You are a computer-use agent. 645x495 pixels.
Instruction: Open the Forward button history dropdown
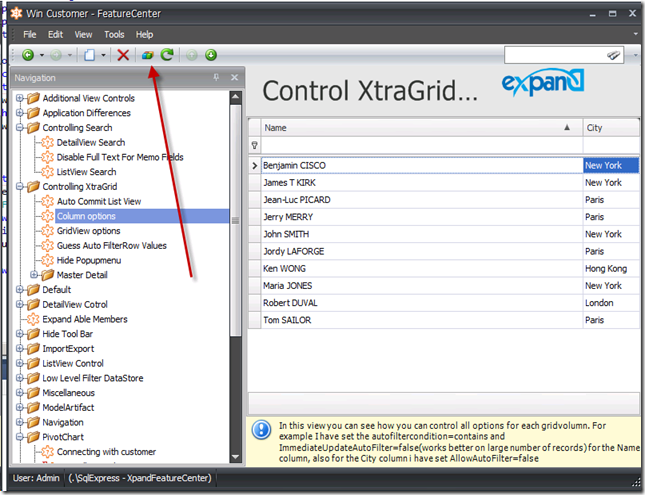pyautogui.click(x=70, y=55)
